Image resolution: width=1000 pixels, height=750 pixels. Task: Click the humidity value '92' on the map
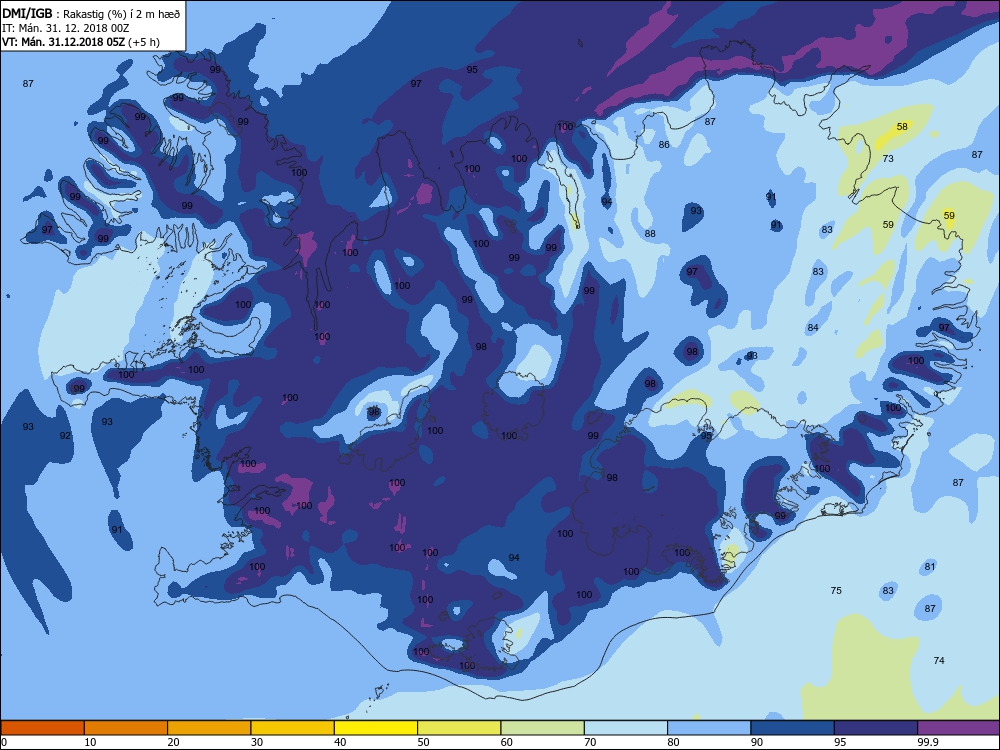pos(65,436)
